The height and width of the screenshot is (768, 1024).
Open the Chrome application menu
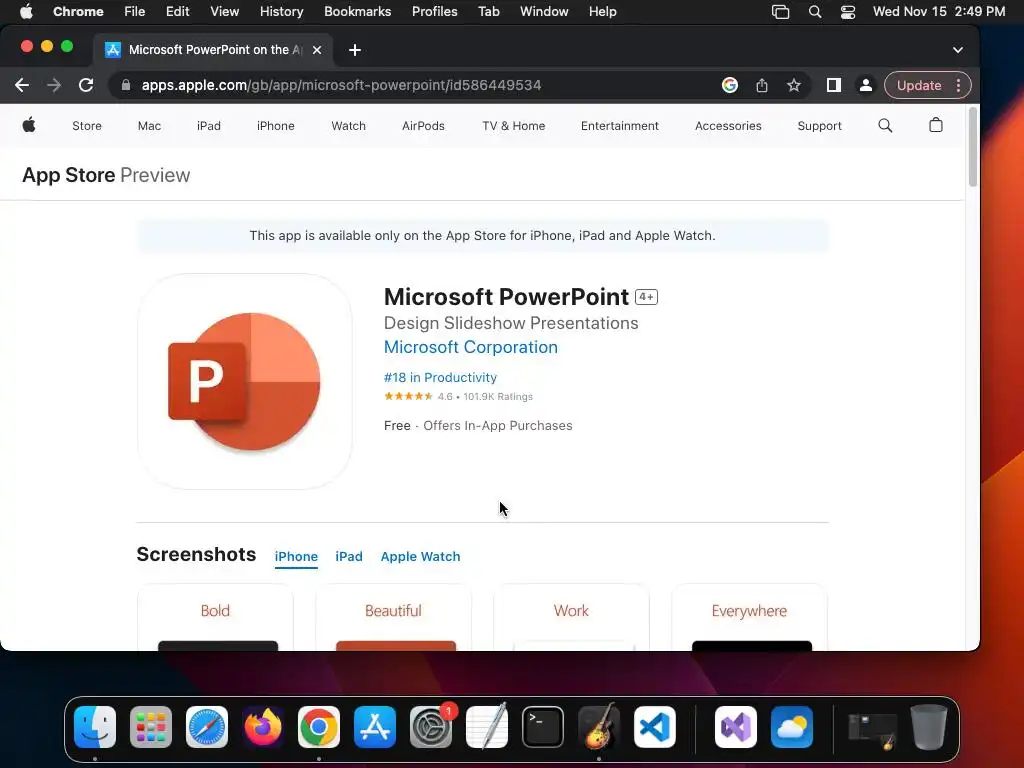pos(78,12)
